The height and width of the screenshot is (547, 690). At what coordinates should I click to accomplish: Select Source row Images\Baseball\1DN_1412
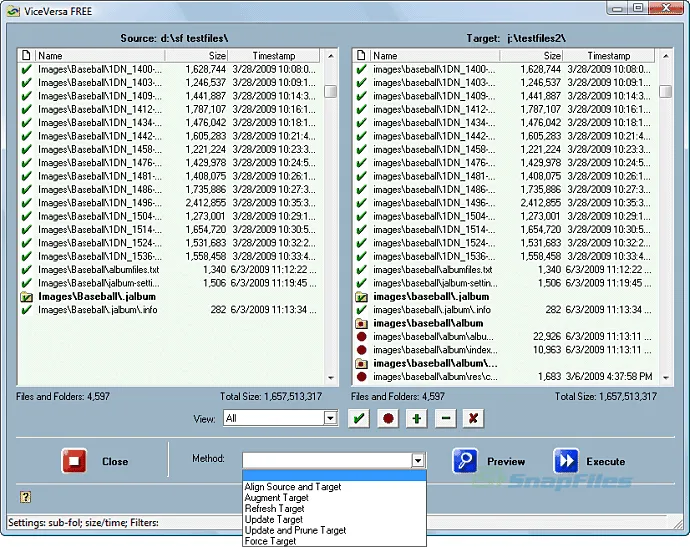click(x=171, y=109)
